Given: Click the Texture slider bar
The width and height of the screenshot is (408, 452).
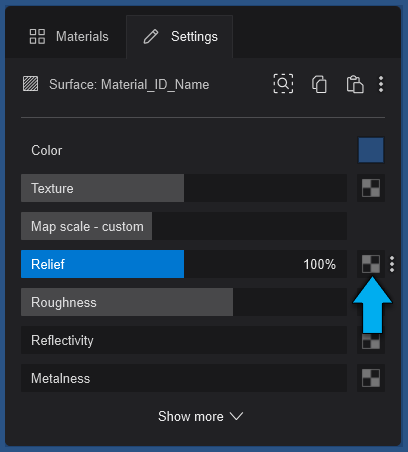Looking at the screenshot, I should 184,188.
